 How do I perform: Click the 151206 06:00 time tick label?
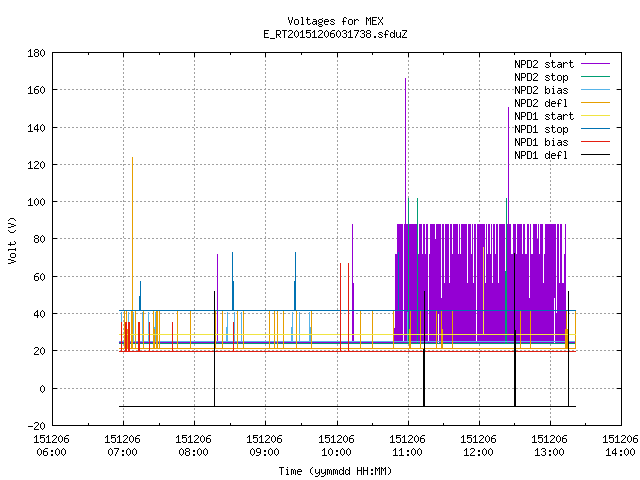pos(51,445)
